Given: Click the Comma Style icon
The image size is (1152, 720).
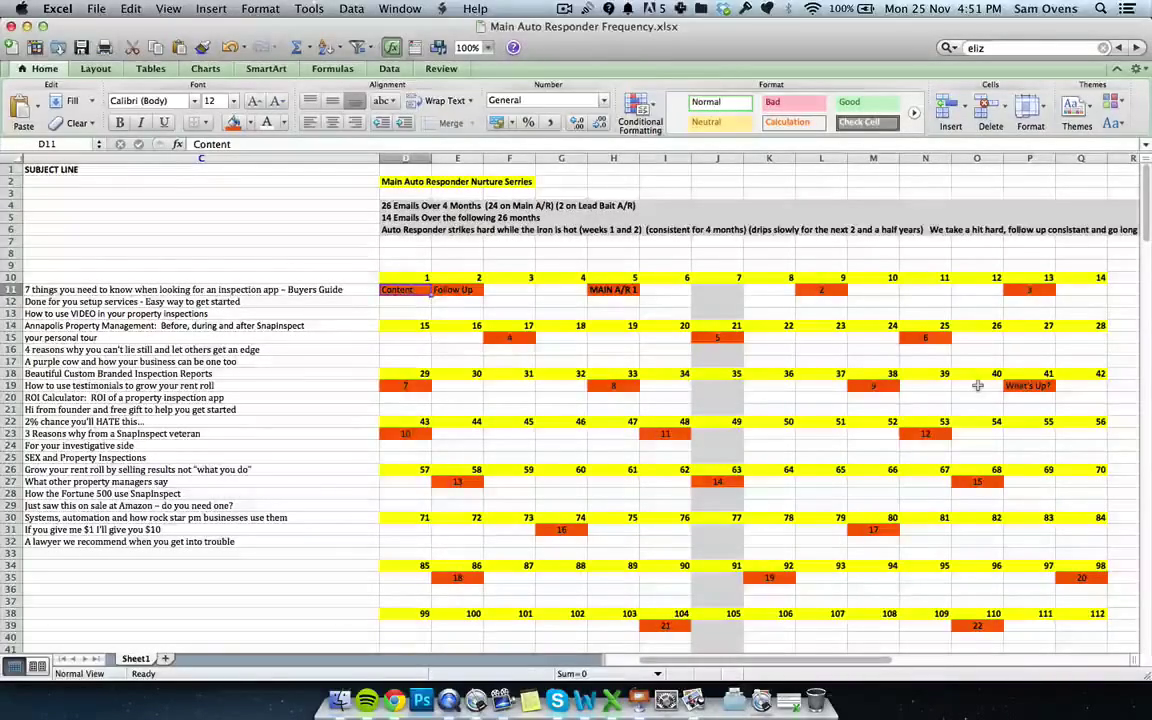Looking at the screenshot, I should (x=550, y=123).
